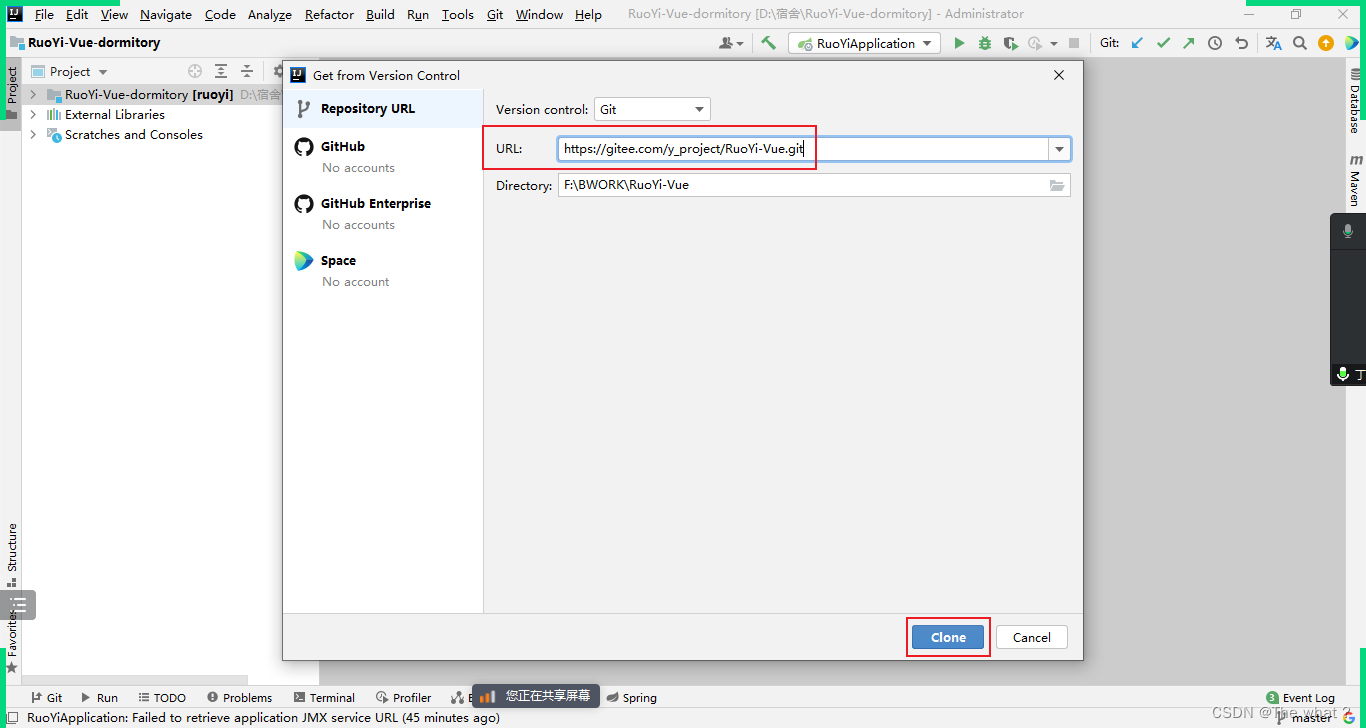Open the Database tool window
Screen dimensions: 1366x728
point(1355,101)
